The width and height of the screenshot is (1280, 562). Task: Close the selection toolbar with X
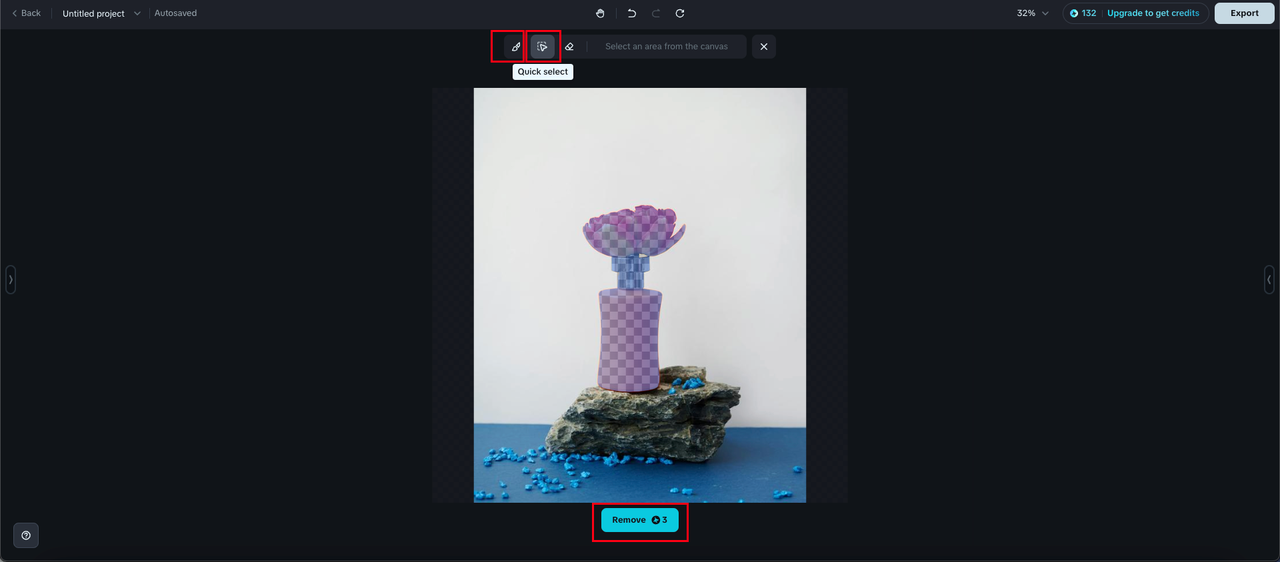pyautogui.click(x=764, y=47)
